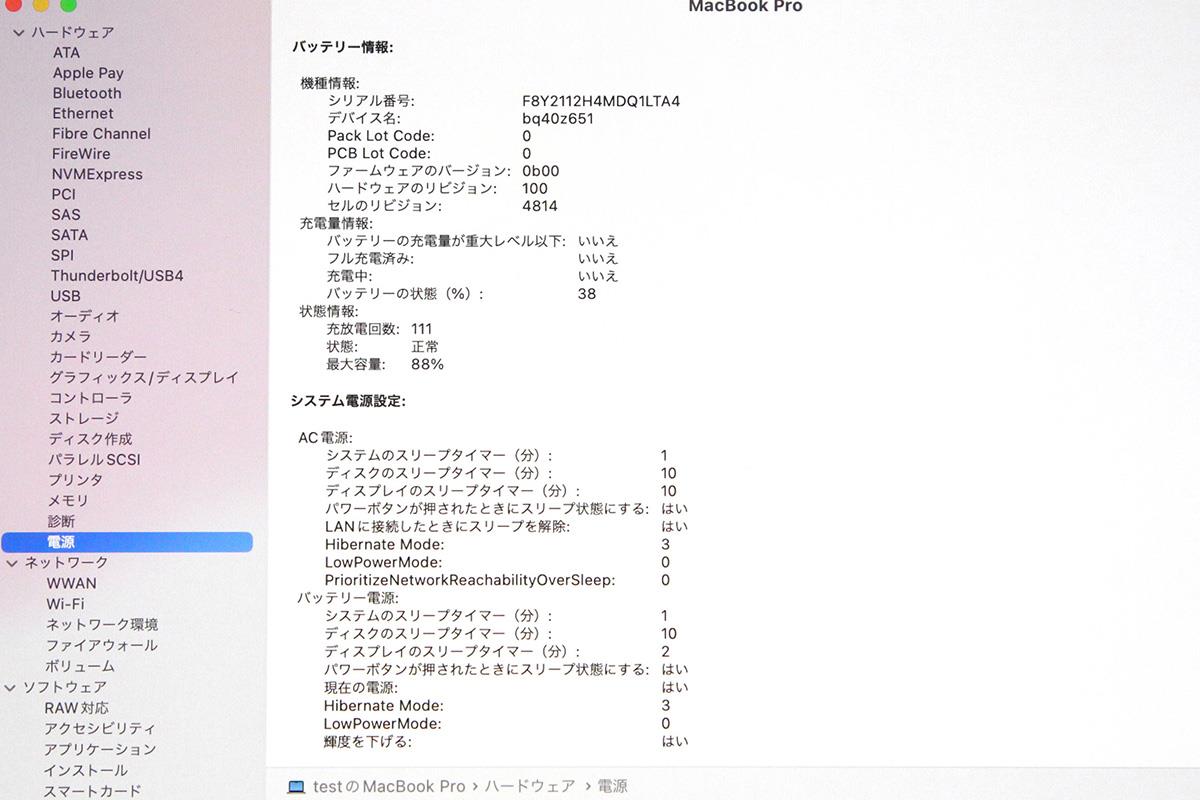Click serial number F8Y2112H4MDQ1LTA4
Viewport: 1200px width, 800px height.
click(601, 101)
